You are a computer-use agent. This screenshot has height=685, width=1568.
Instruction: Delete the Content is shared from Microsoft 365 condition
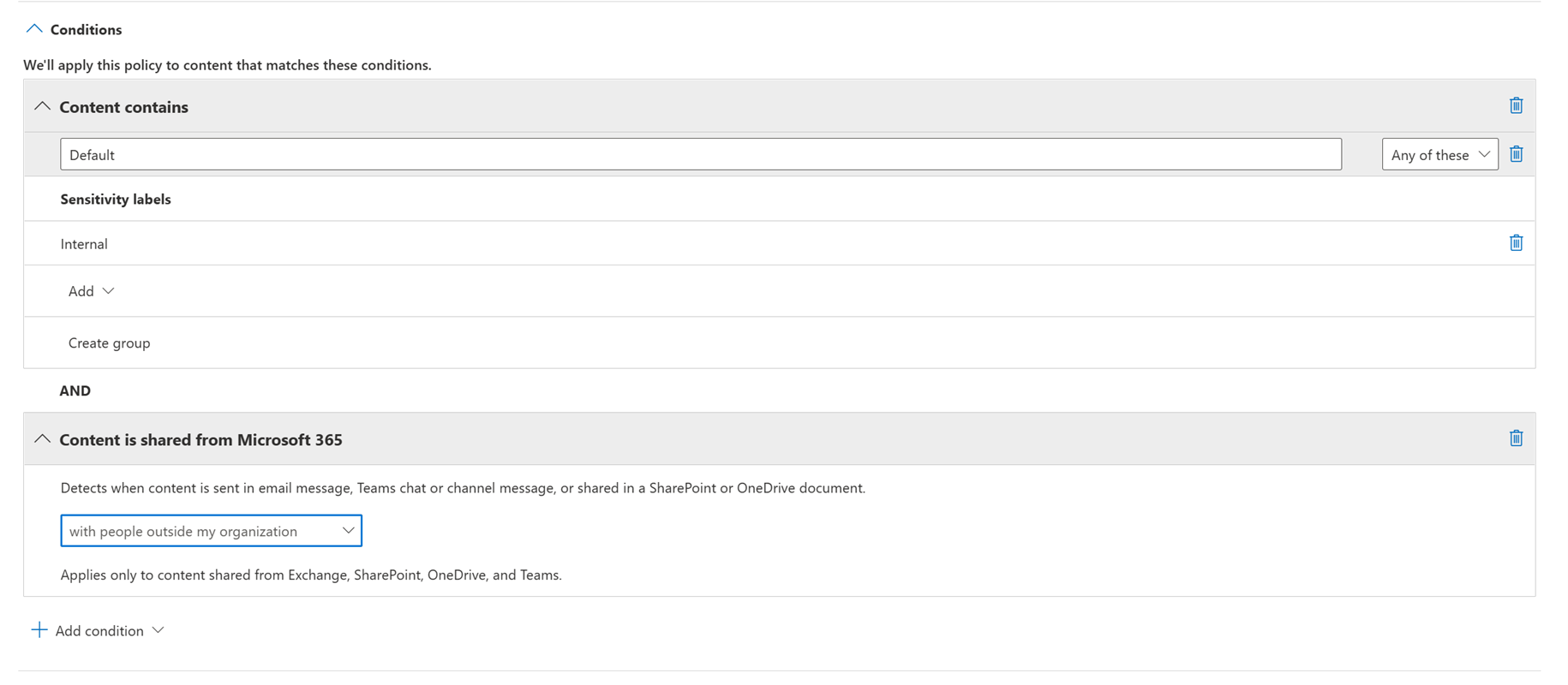tap(1516, 438)
